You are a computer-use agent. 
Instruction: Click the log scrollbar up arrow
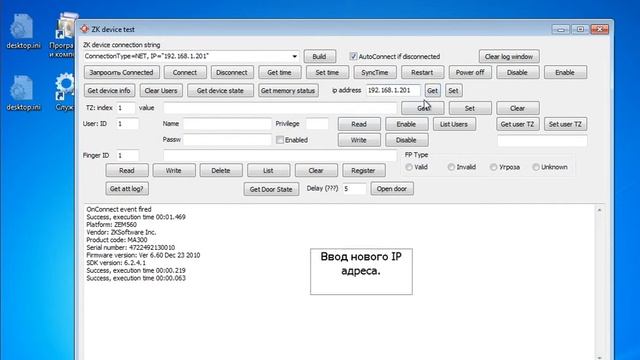[x=599, y=210]
